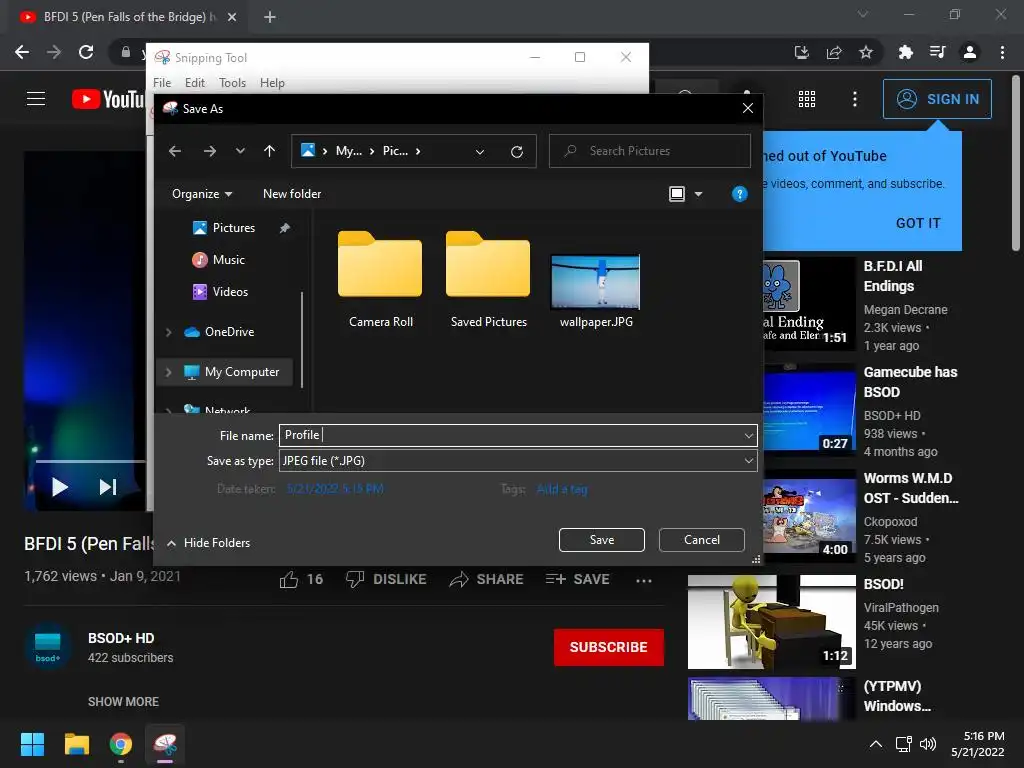Viewport: 1024px width, 768px height.
Task: Click the Search Pictures field
Action: (650, 151)
